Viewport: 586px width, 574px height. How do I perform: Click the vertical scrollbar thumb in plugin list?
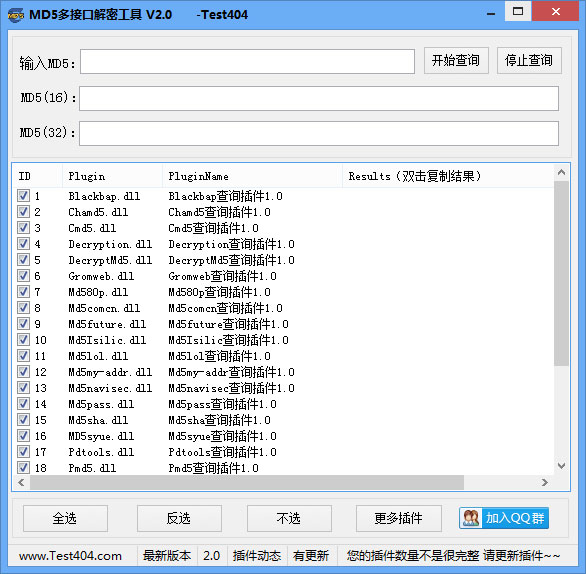561,274
